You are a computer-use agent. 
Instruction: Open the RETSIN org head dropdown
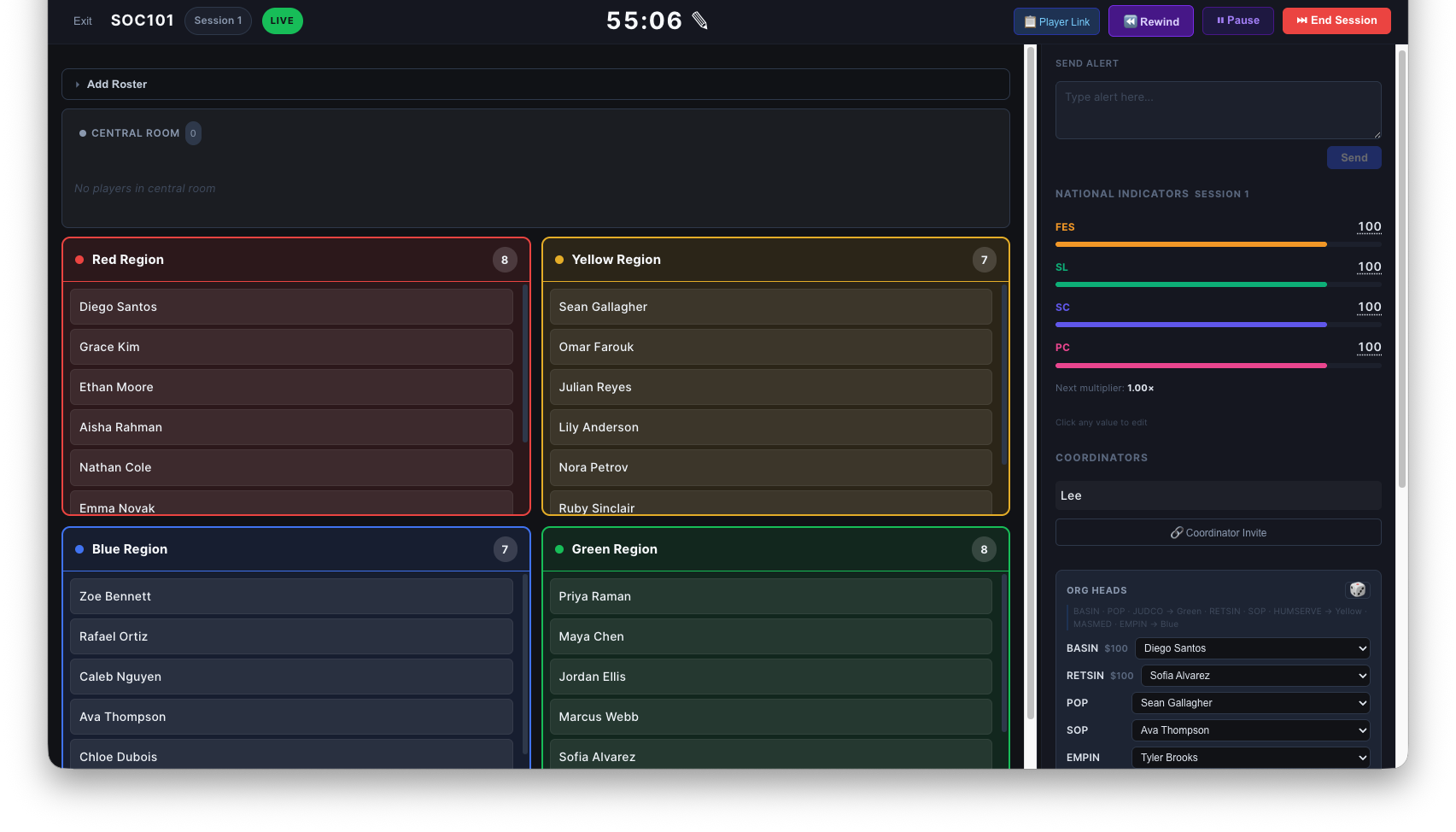(1255, 676)
